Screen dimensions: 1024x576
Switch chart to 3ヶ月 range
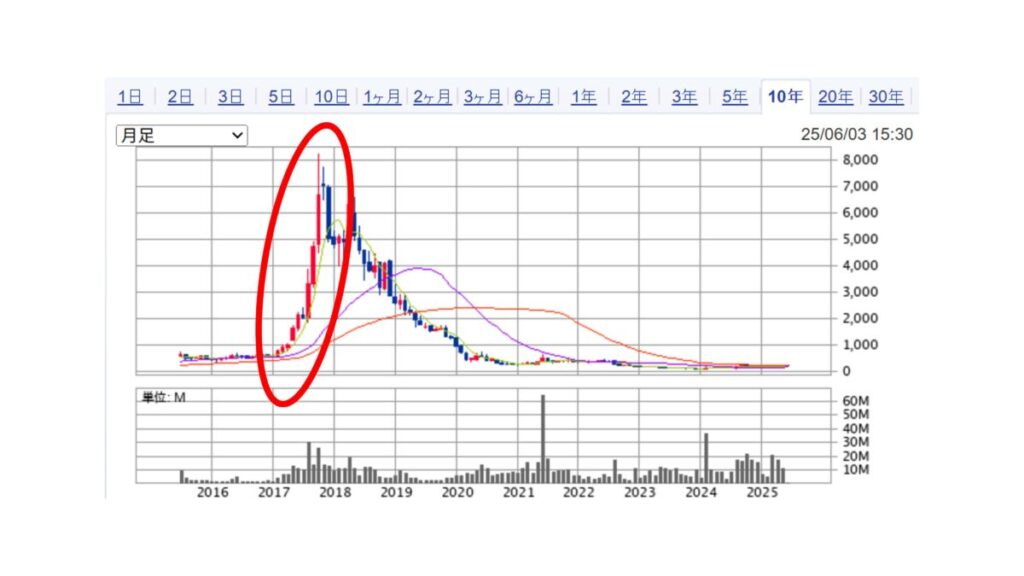click(x=483, y=97)
